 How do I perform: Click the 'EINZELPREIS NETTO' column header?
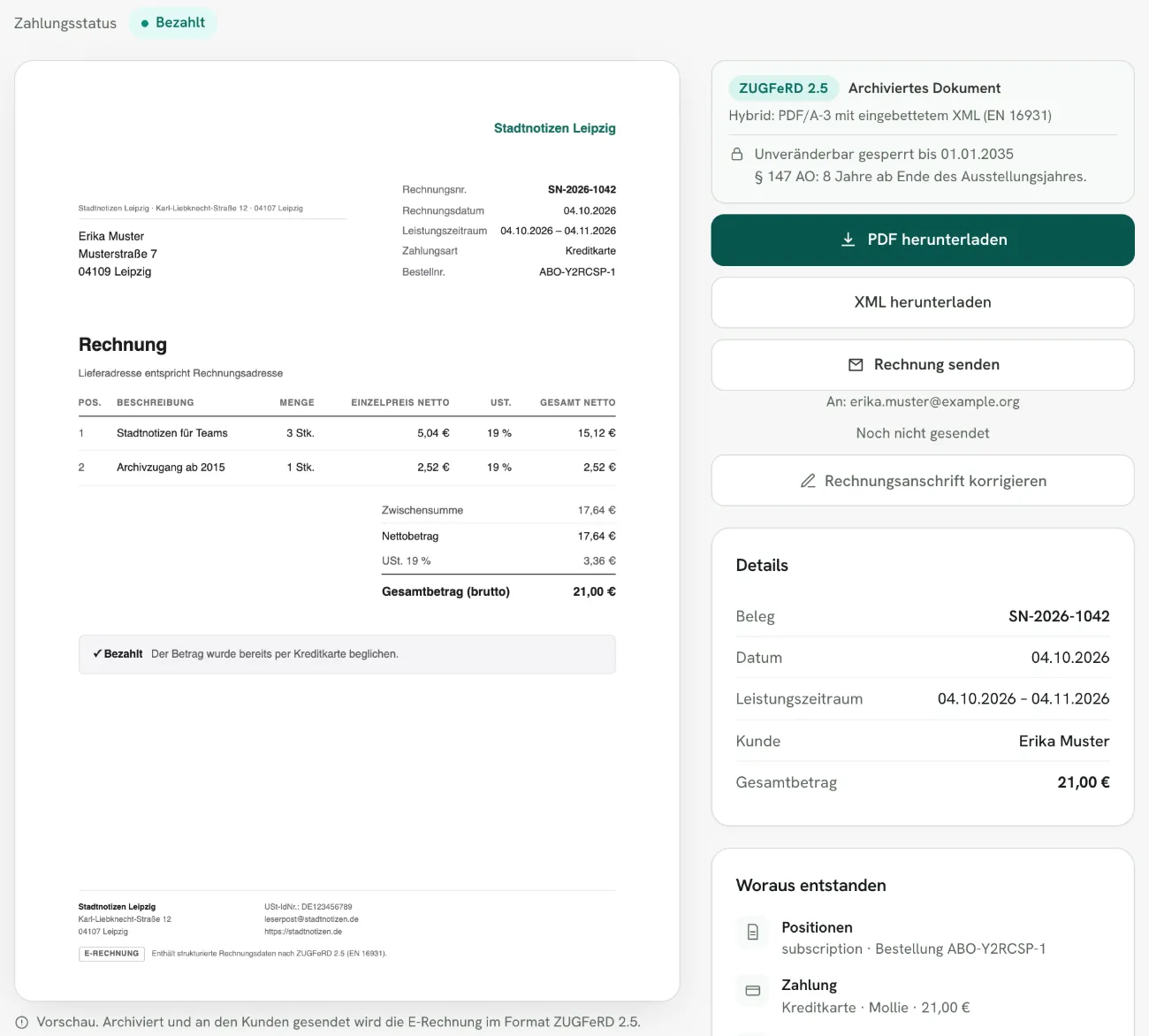400,402
